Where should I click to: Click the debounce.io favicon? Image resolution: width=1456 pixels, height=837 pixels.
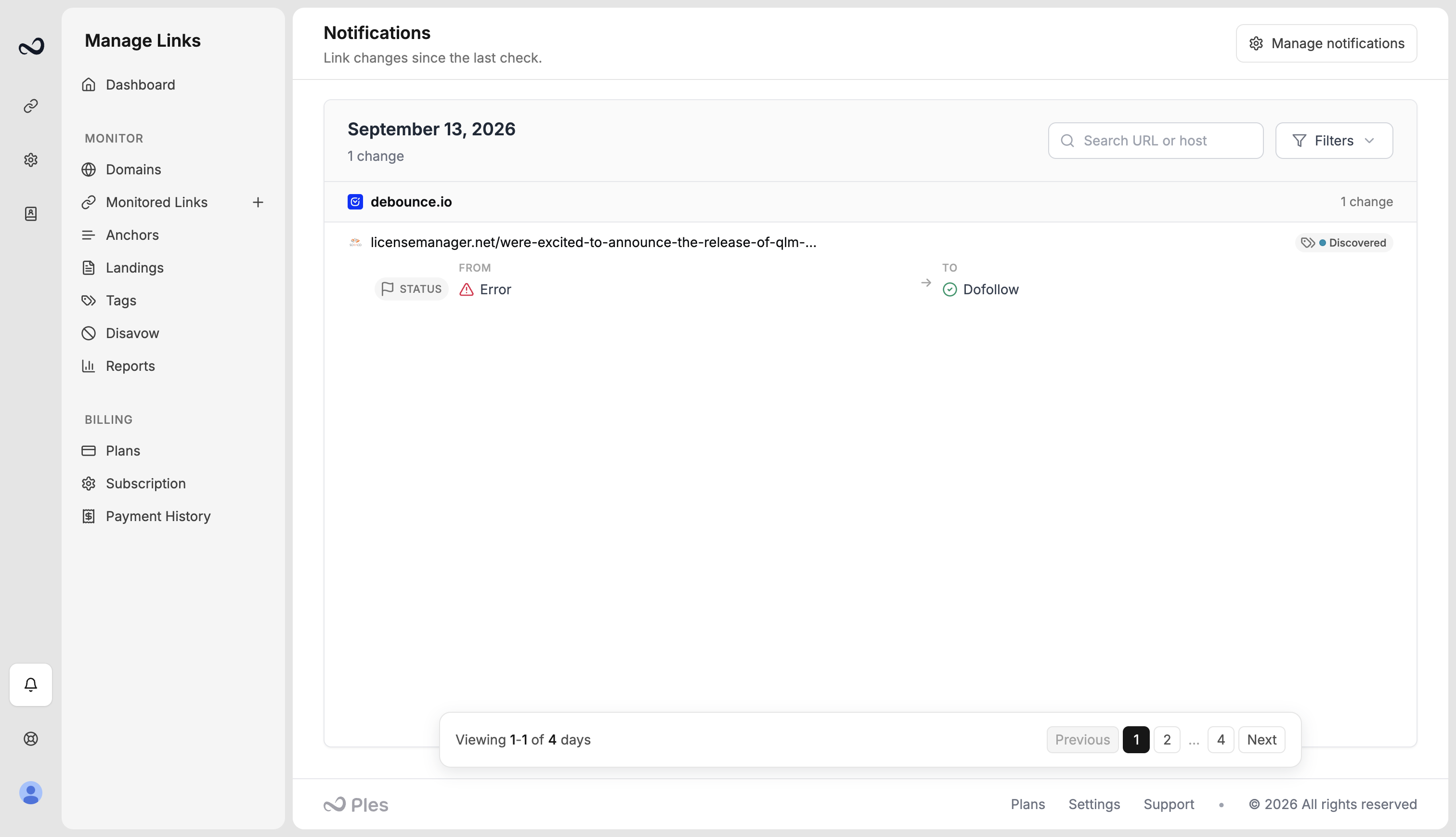[355, 202]
